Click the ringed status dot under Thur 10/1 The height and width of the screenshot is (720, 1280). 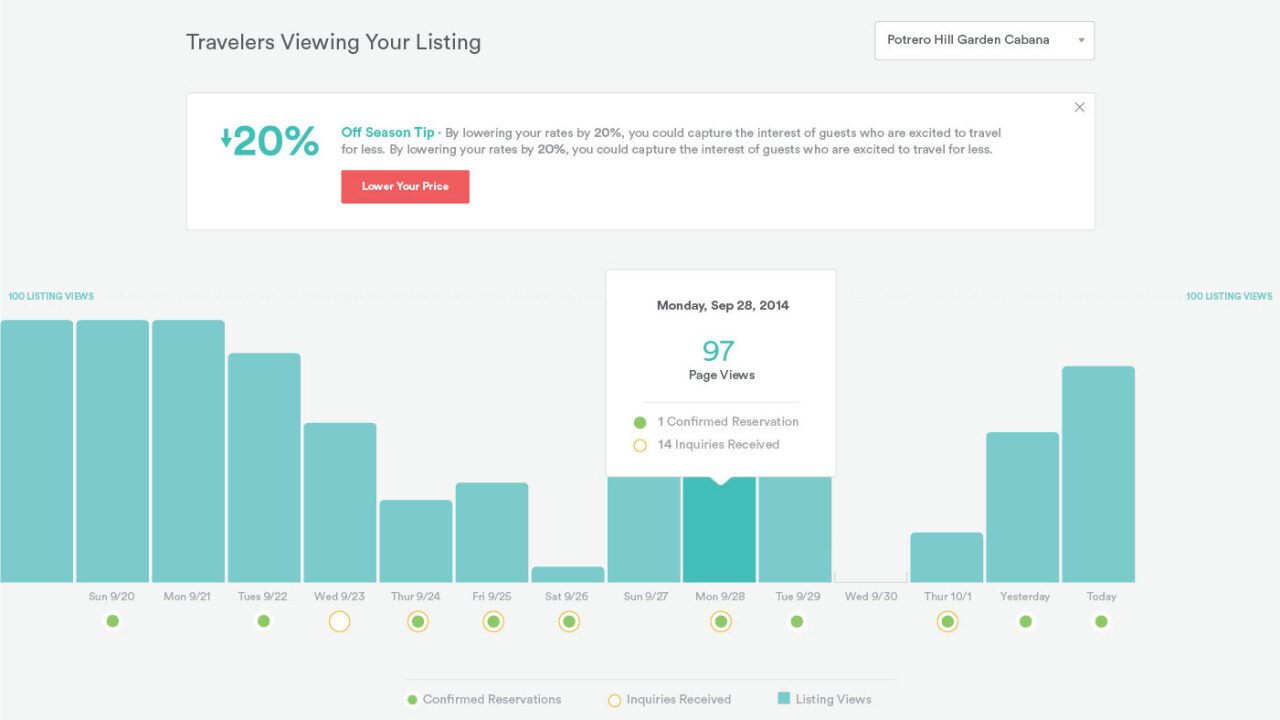point(947,621)
